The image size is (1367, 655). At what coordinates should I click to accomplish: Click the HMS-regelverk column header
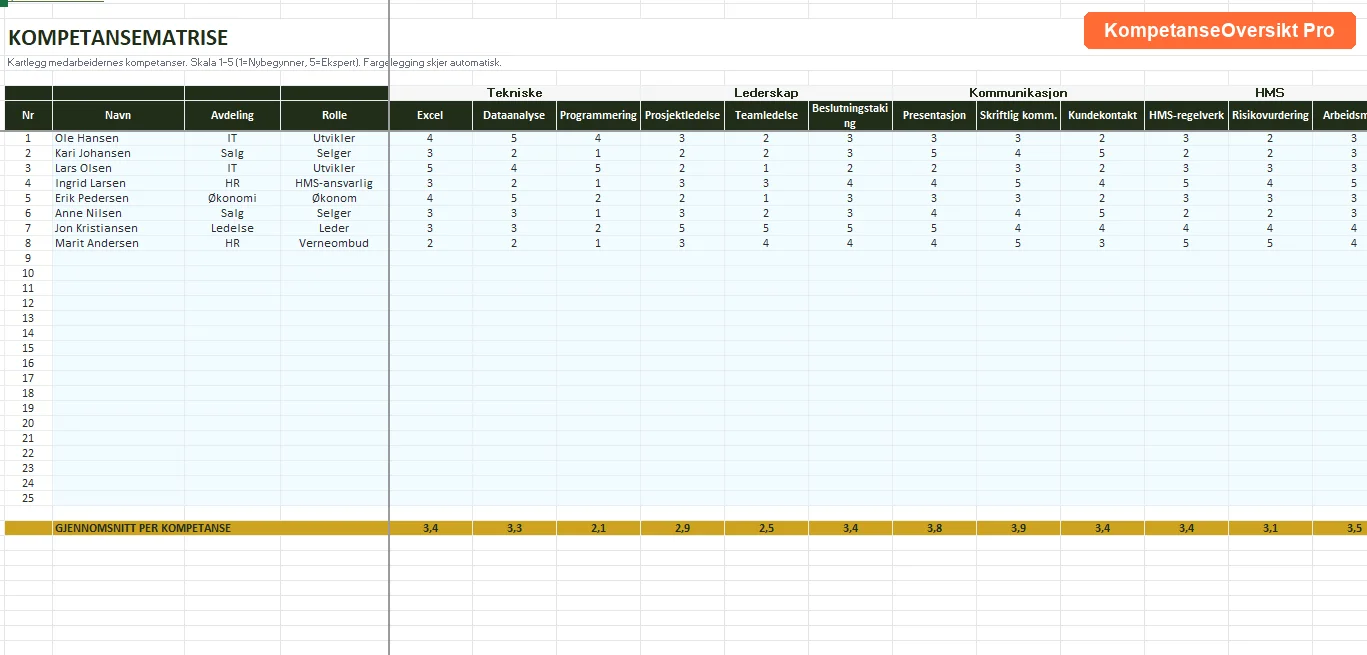[1186, 115]
